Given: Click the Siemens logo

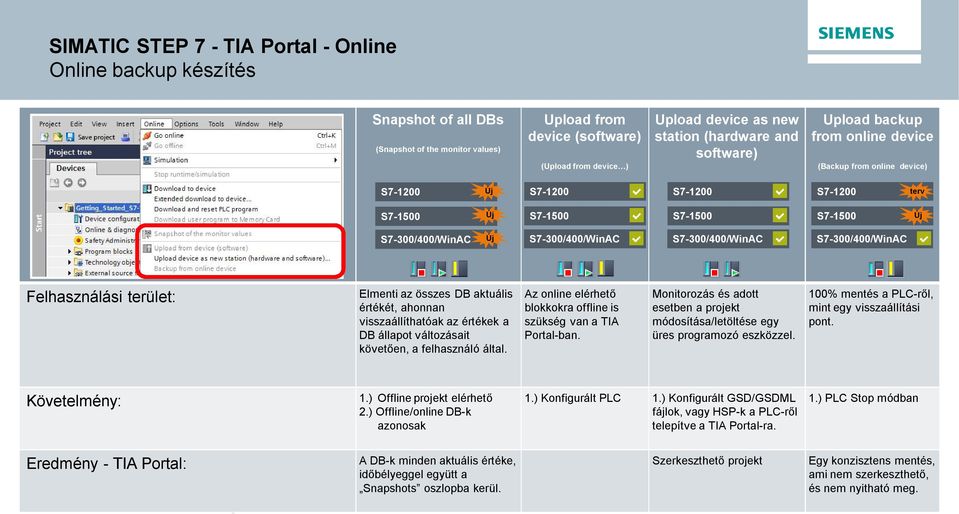Looking at the screenshot, I should click(856, 32).
